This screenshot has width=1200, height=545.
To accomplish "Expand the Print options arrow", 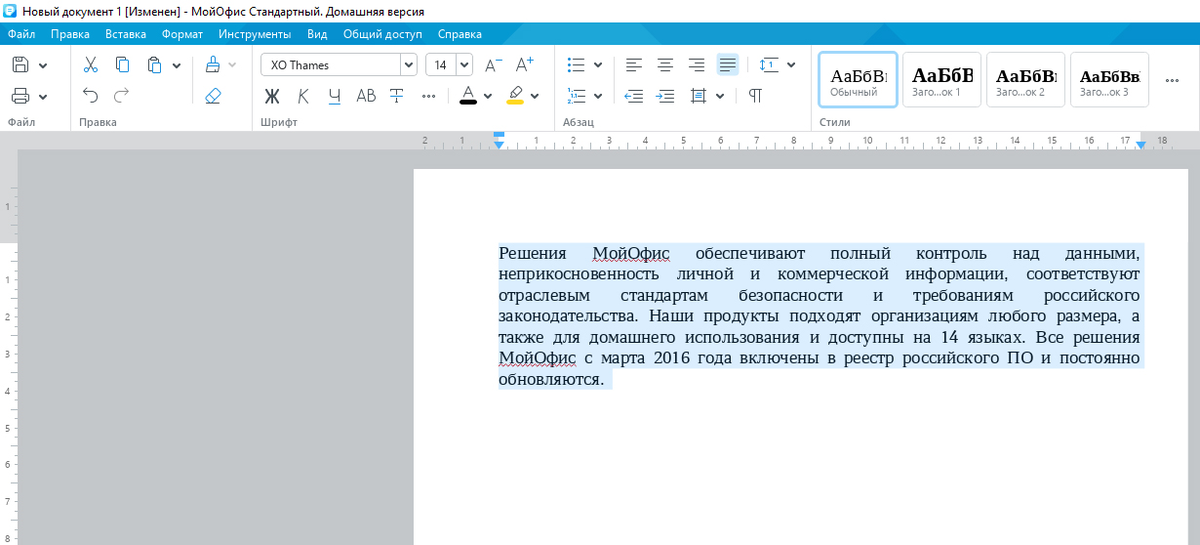I will click(43, 97).
